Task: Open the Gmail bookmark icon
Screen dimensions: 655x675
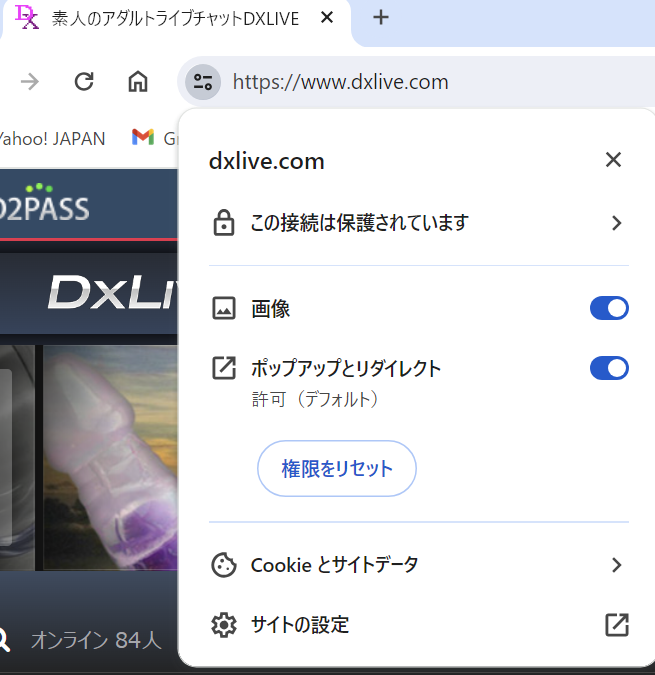Action: [x=143, y=137]
